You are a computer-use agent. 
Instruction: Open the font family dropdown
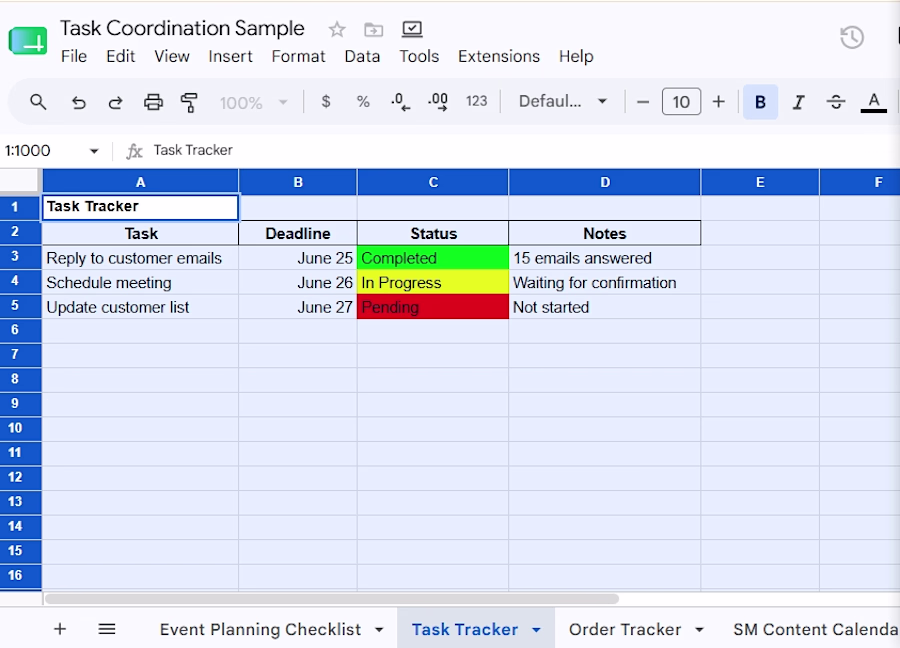click(562, 102)
